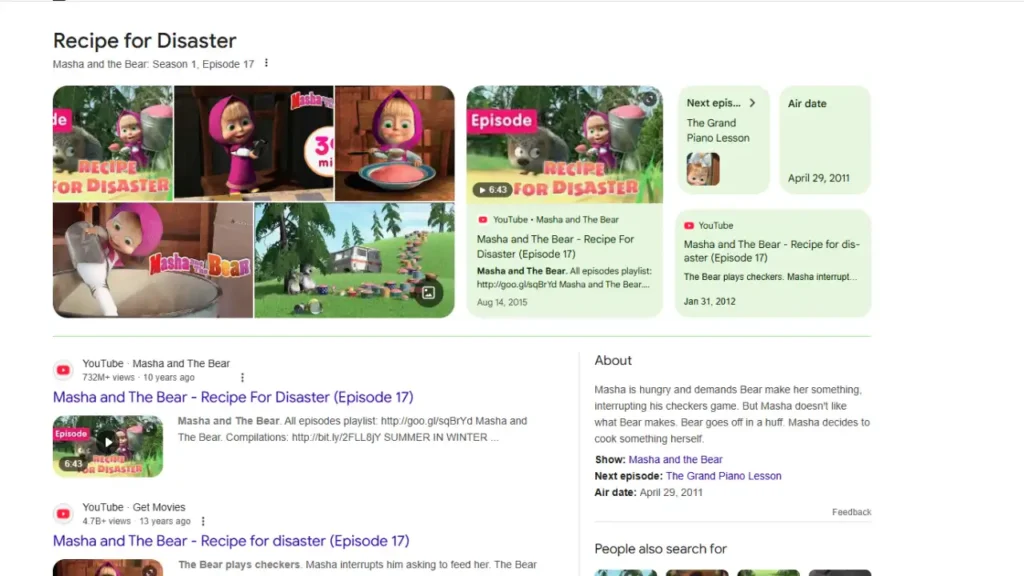Click the About heading

click(613, 360)
